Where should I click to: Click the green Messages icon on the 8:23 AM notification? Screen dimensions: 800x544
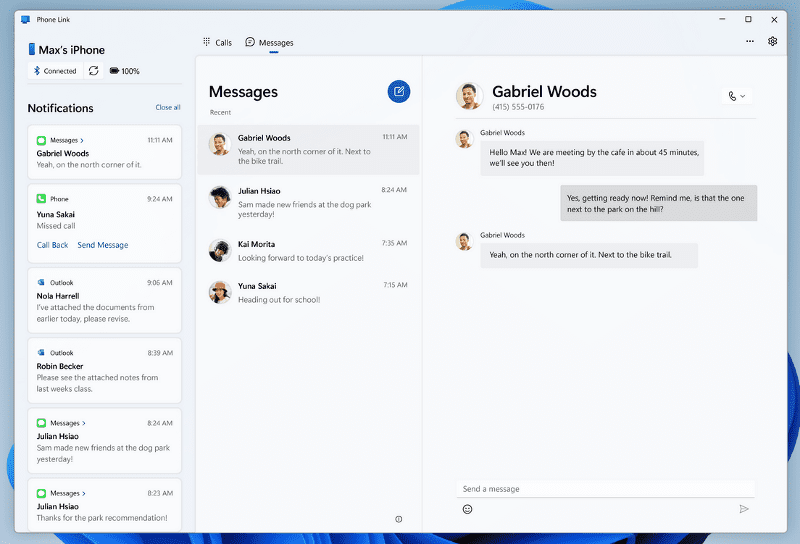pyautogui.click(x=41, y=493)
